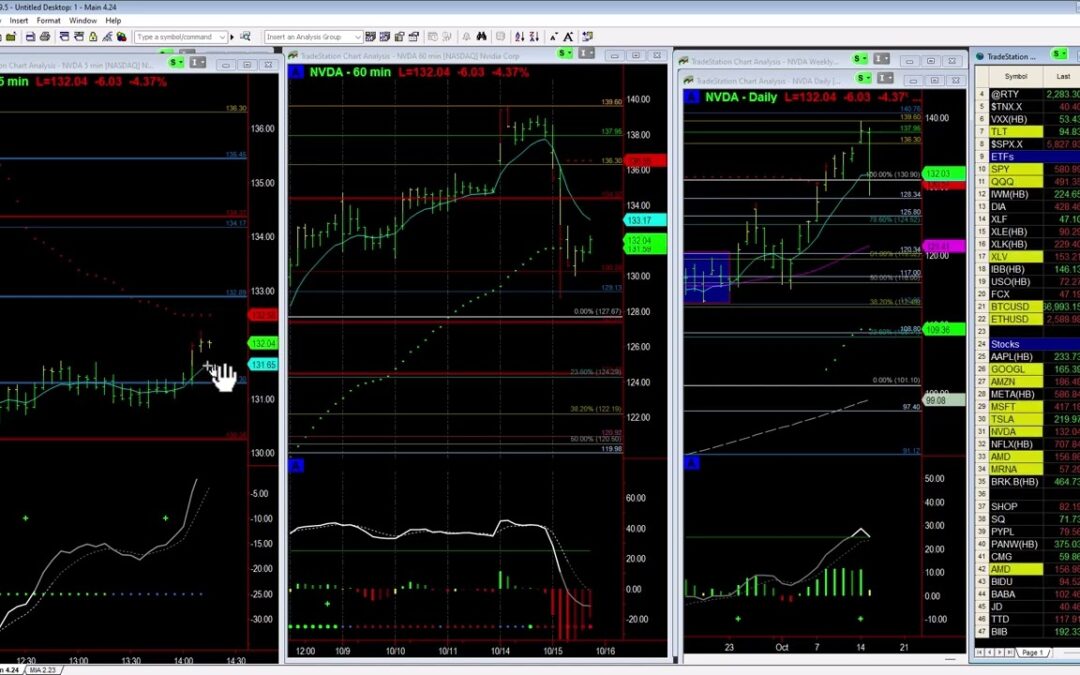Select the Page 1 tab in radar window

[x=1032, y=652]
